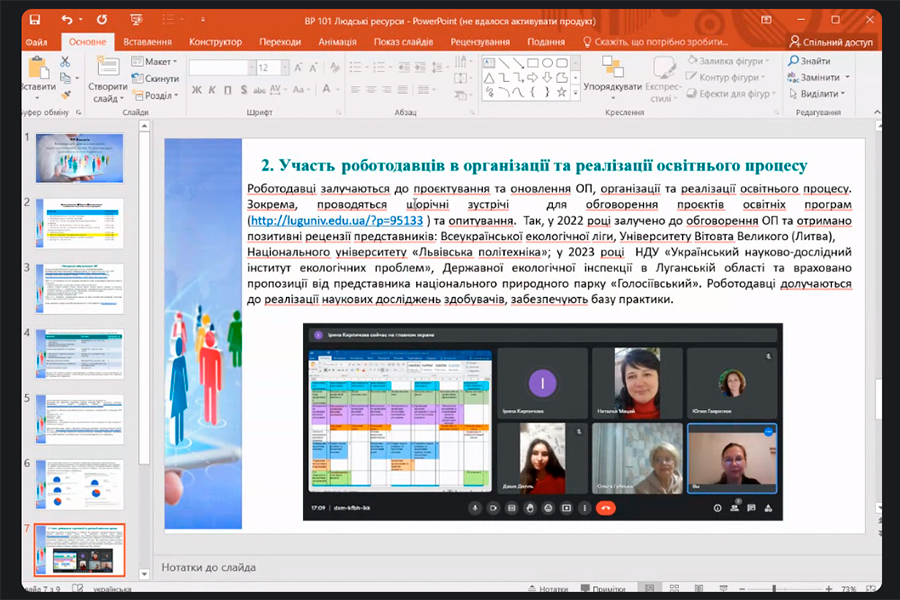
Task: Click the Створити слайд (New Slide) icon
Action: click(106, 68)
